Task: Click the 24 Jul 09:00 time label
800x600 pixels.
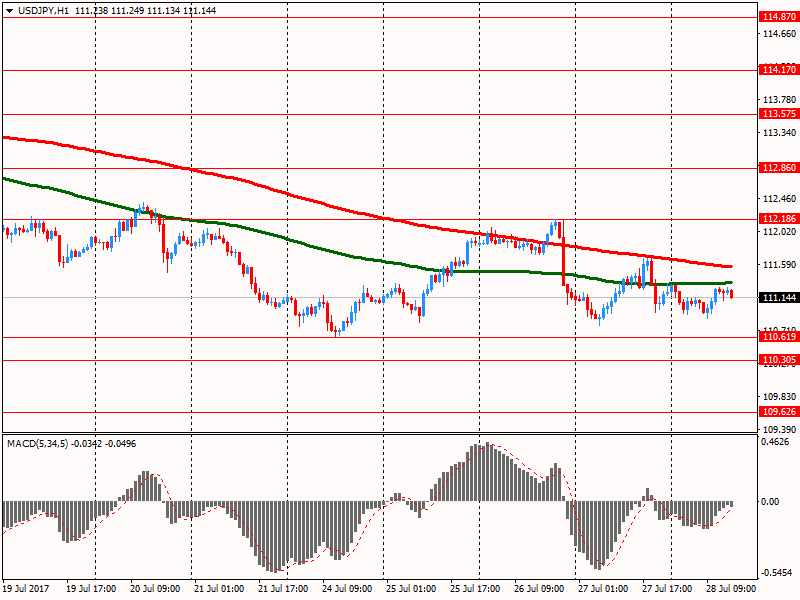Action: tap(347, 589)
